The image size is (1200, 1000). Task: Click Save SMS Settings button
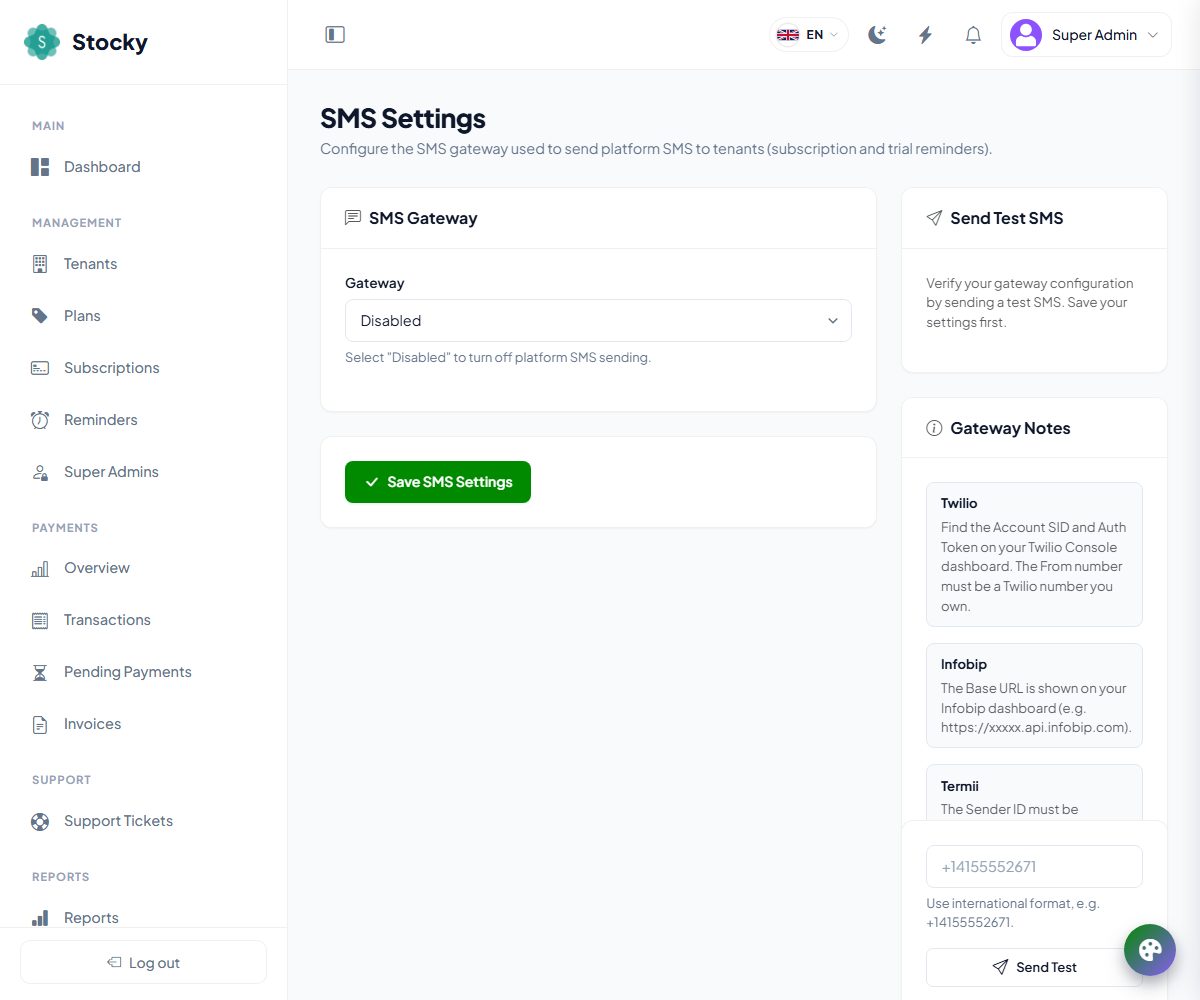pos(438,482)
